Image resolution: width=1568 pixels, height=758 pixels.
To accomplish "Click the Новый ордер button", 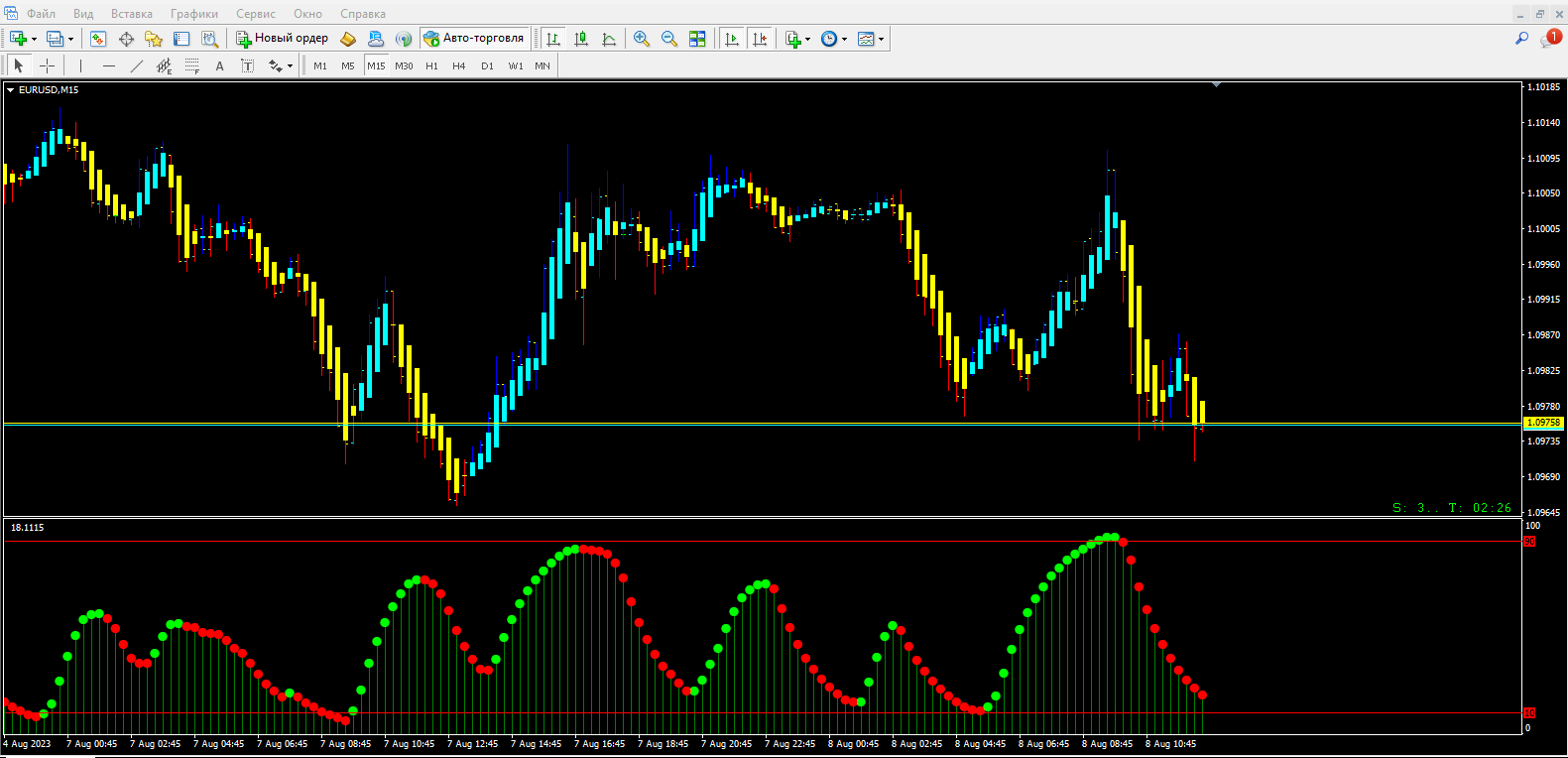I will tap(282, 39).
